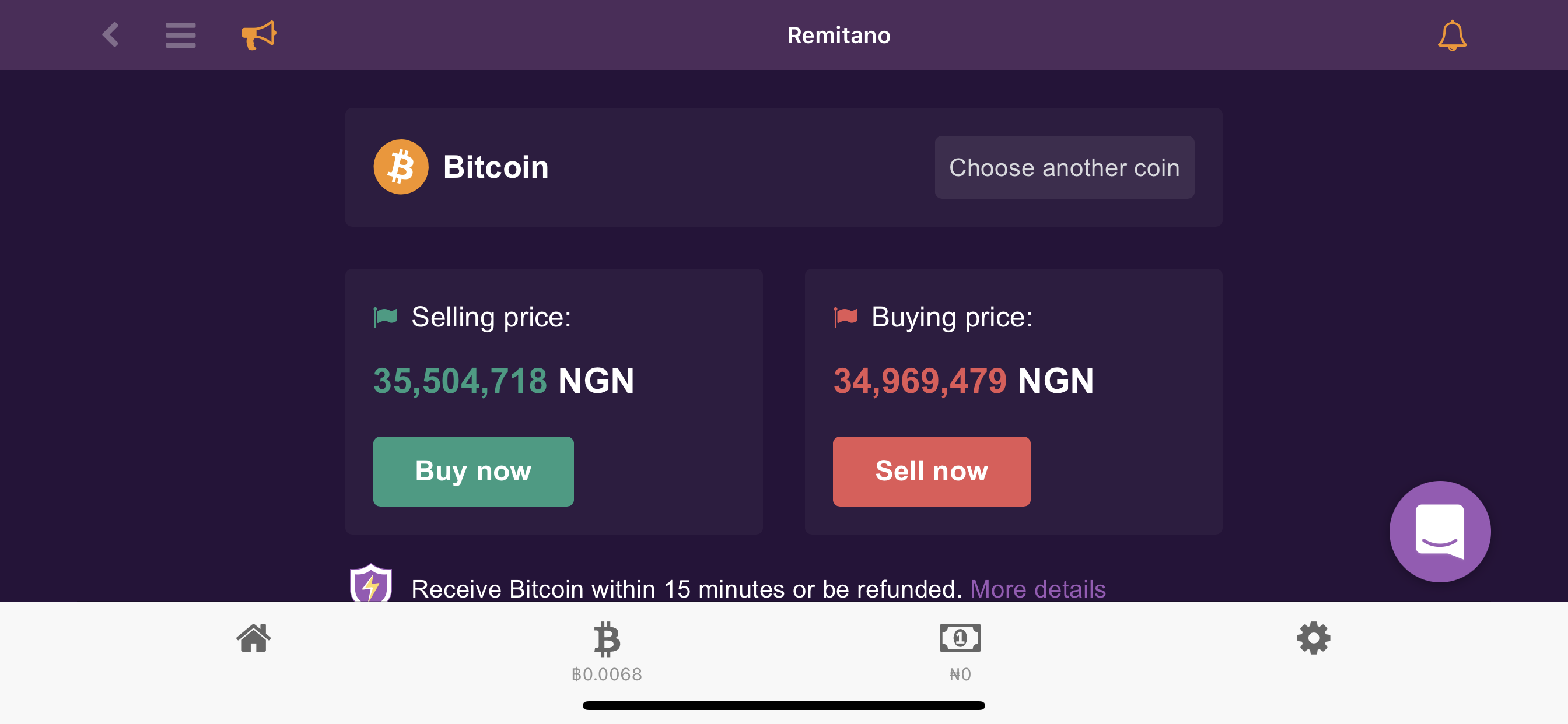Click the Remitano title in the header

click(838, 34)
